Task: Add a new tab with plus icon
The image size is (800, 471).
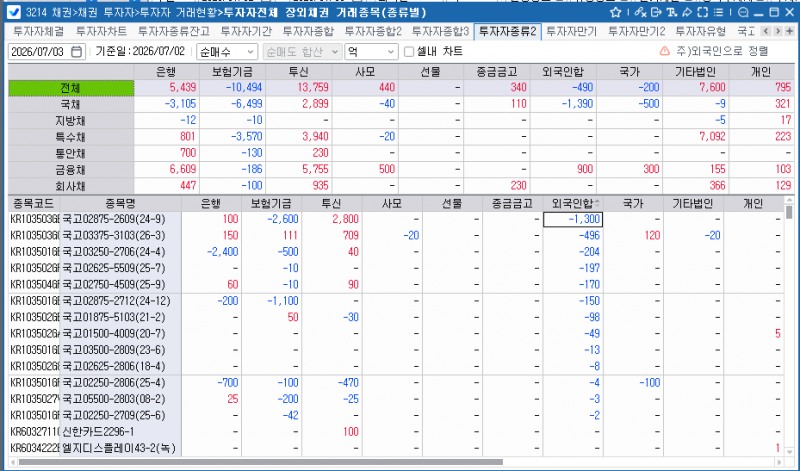Action: [x=789, y=31]
